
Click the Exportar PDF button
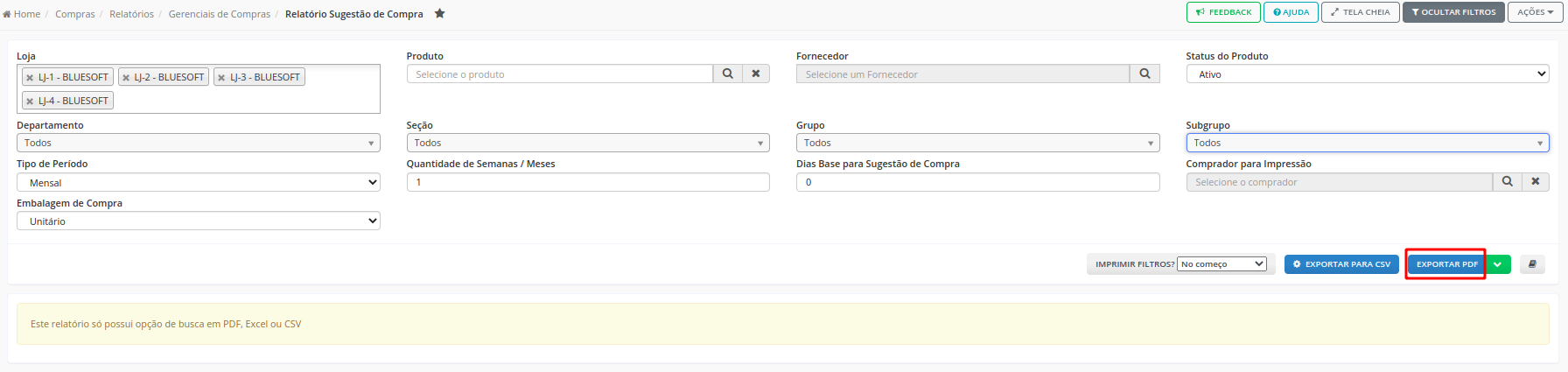tap(1446, 264)
